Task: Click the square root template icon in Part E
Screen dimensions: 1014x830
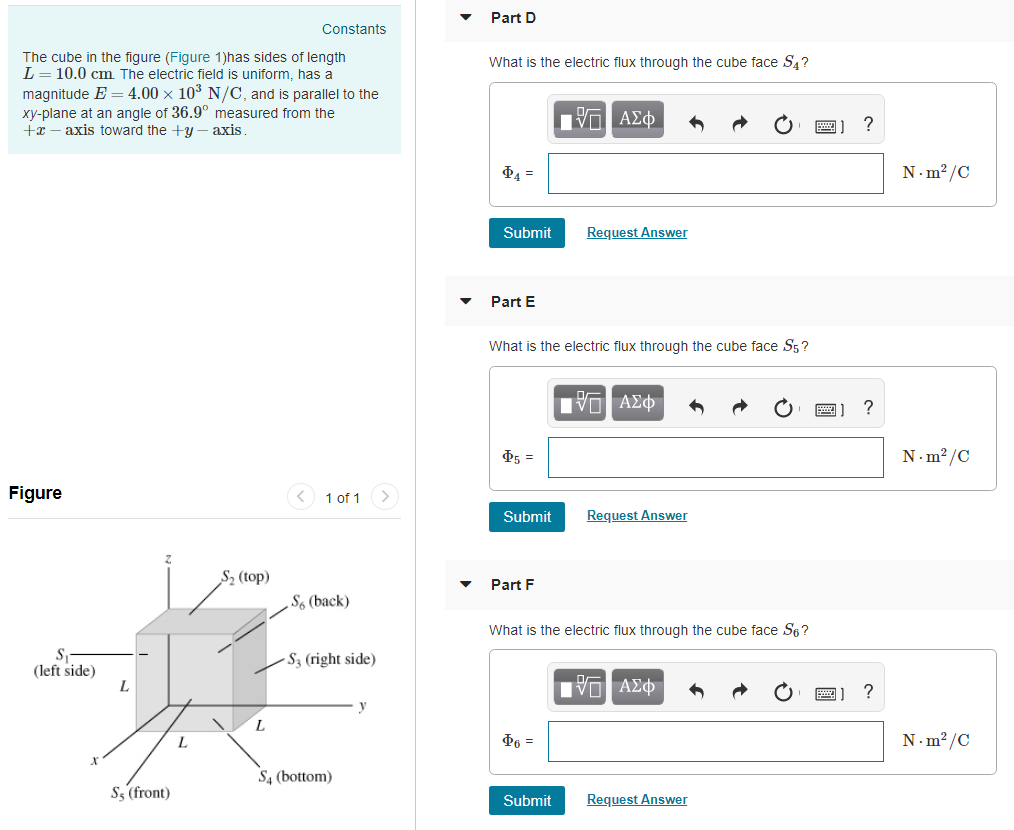Action: point(578,403)
